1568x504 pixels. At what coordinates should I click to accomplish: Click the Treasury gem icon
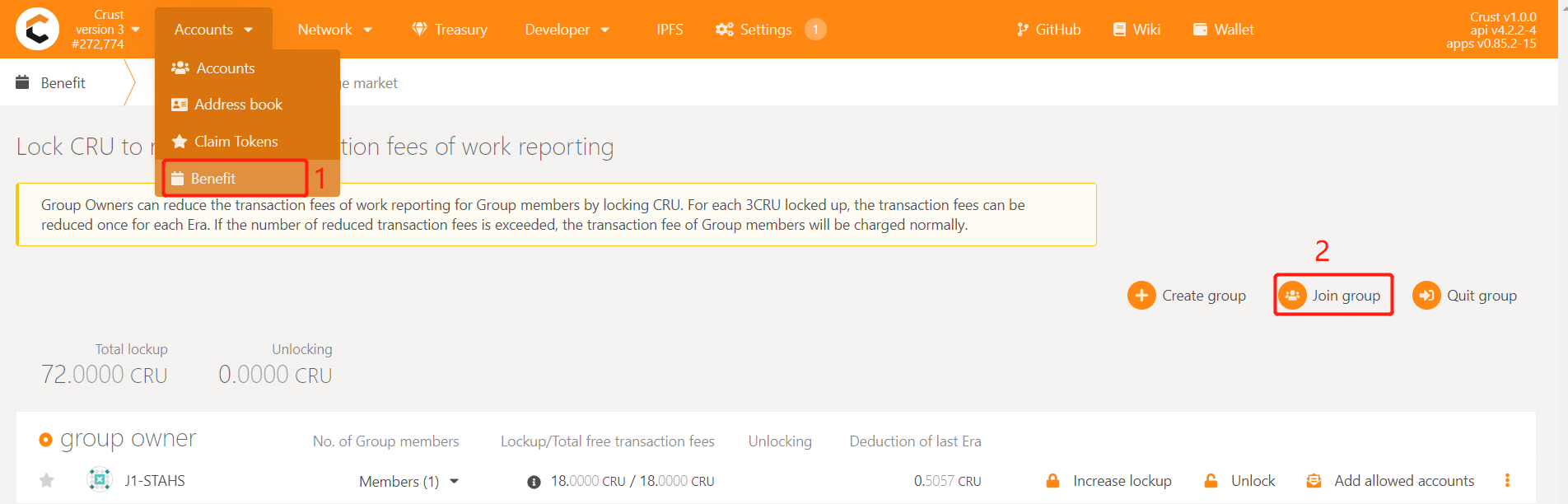click(419, 30)
